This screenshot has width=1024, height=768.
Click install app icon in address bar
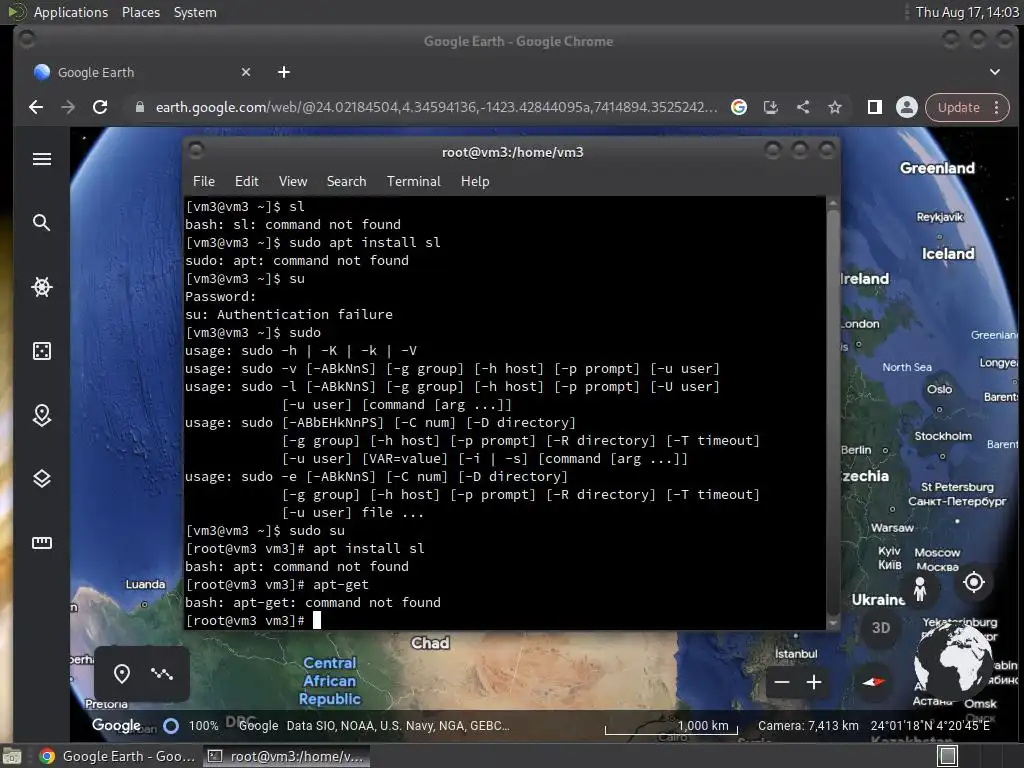tap(771, 107)
